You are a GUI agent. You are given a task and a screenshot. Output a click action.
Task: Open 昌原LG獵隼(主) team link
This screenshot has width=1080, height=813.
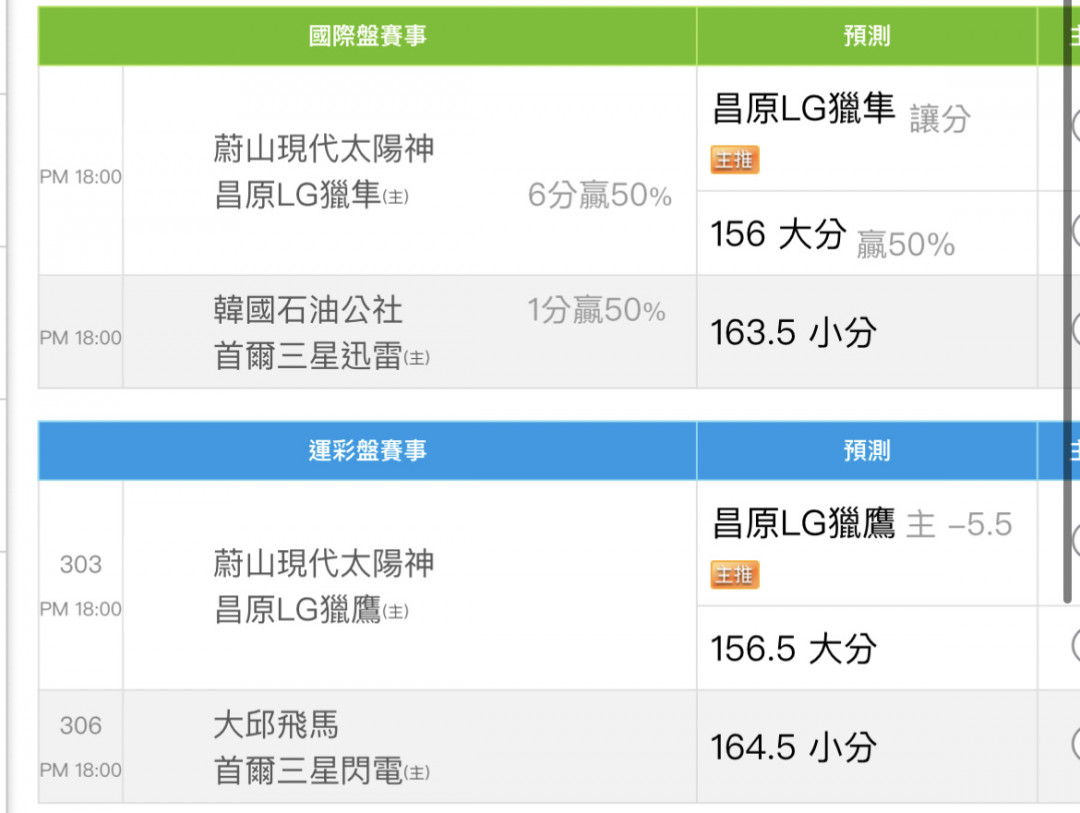311,195
